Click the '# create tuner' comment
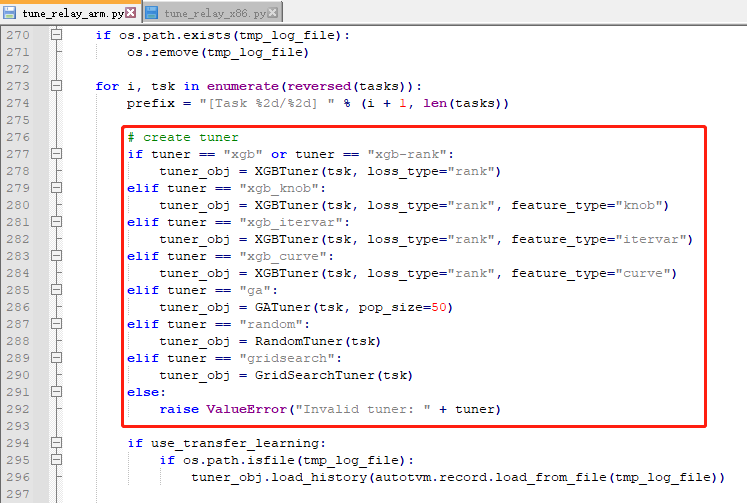The height and width of the screenshot is (503, 747). (183, 137)
